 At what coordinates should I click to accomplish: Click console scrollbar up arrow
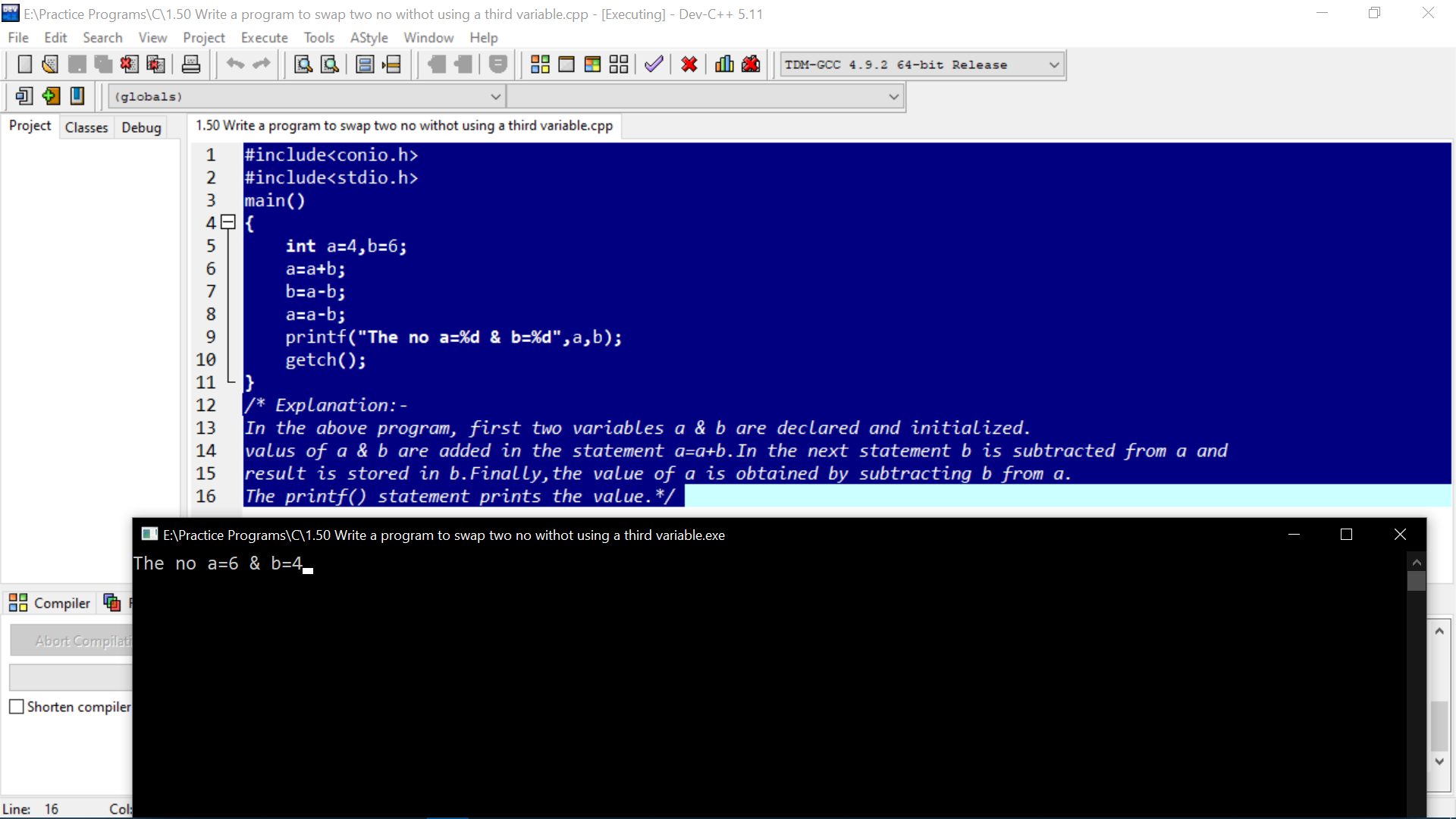click(x=1416, y=562)
